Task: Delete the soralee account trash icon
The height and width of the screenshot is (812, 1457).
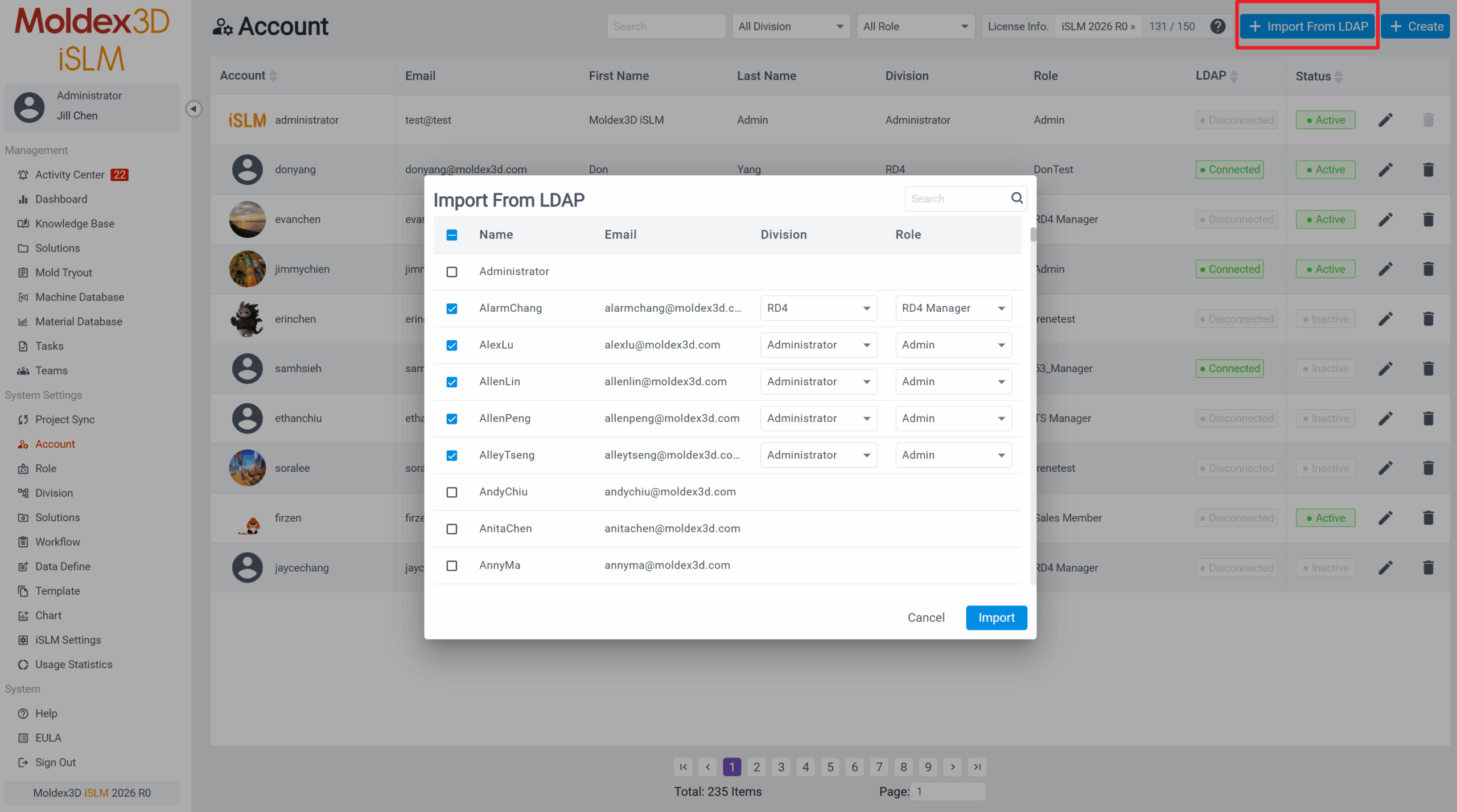Action: [x=1428, y=468]
